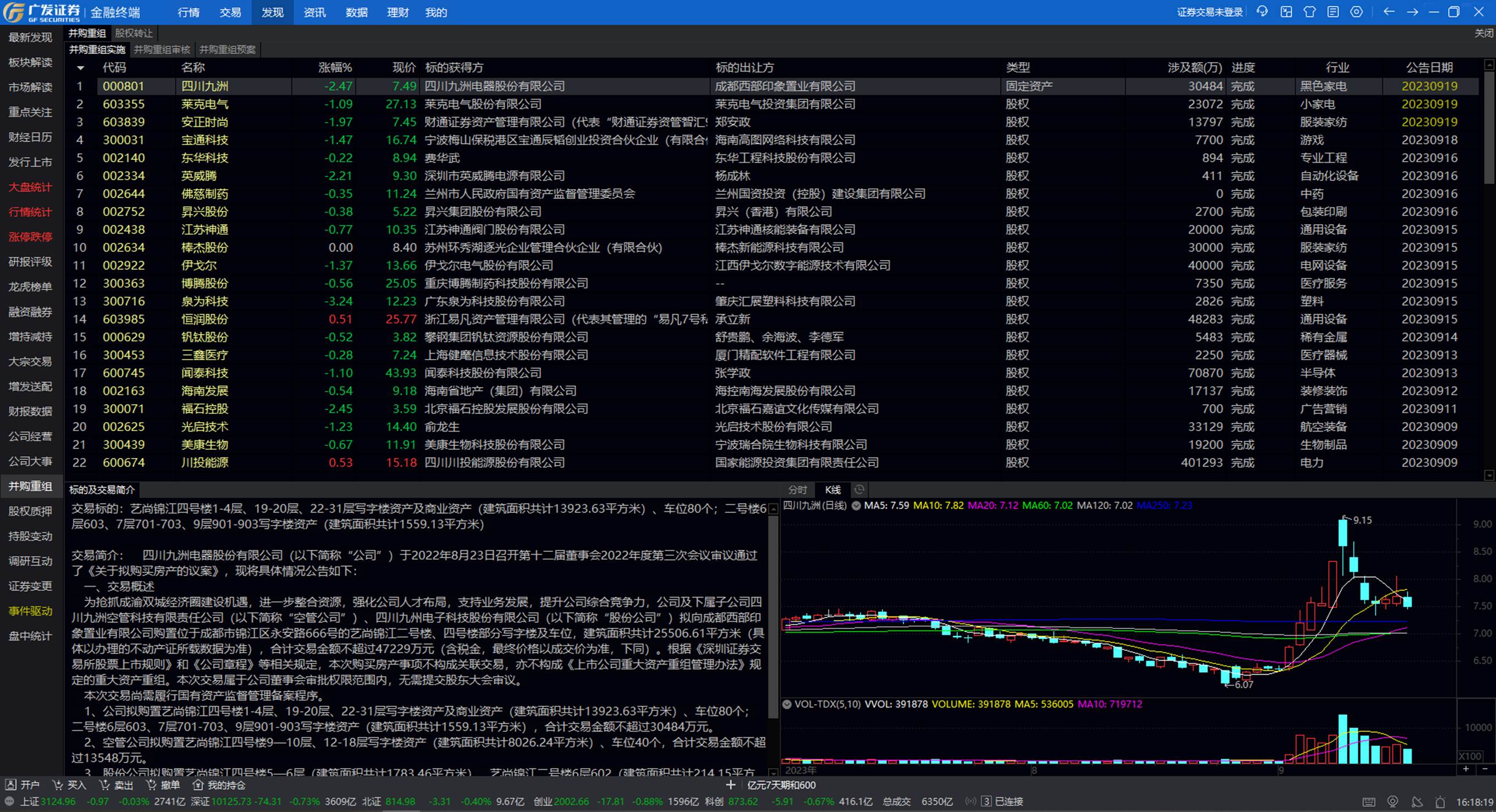Click the 宝通科技 stock name
Viewport: 1496px width, 812px height.
205,141
